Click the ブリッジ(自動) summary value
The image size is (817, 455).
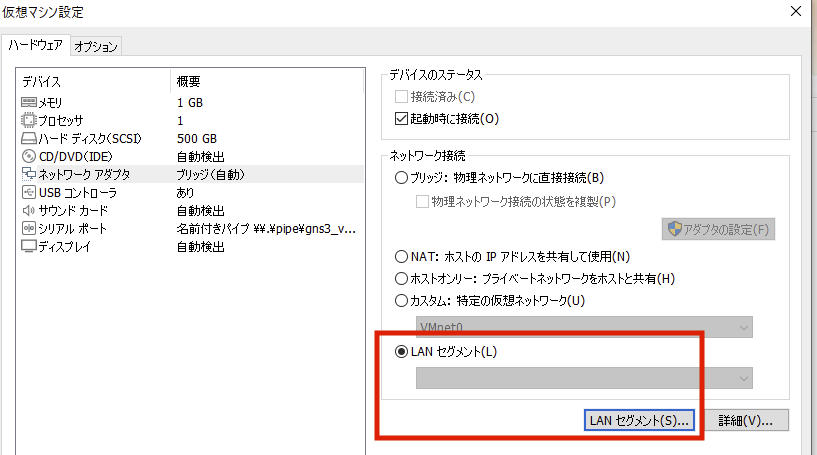coord(211,175)
